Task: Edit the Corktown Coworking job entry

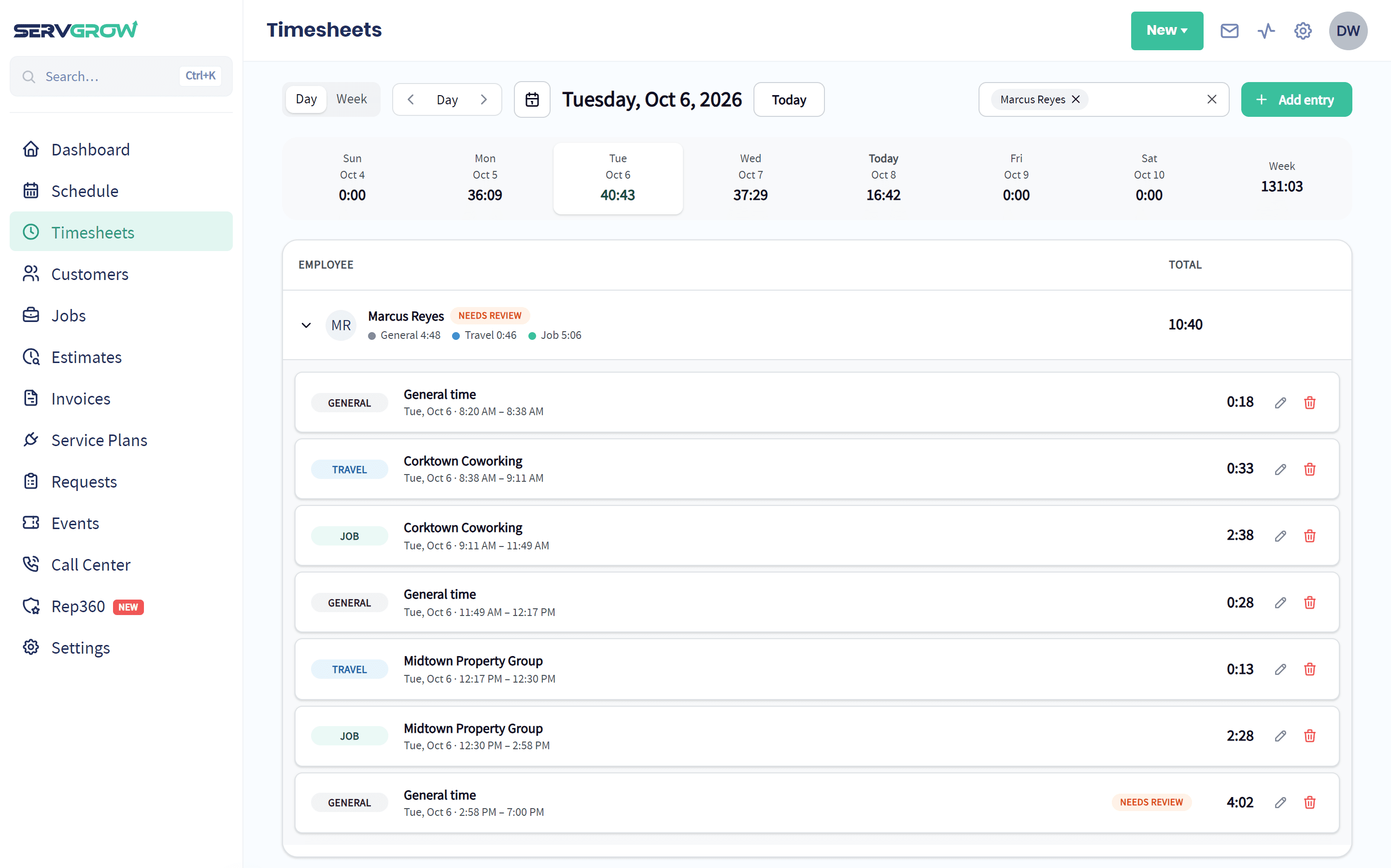Action: tap(1280, 535)
